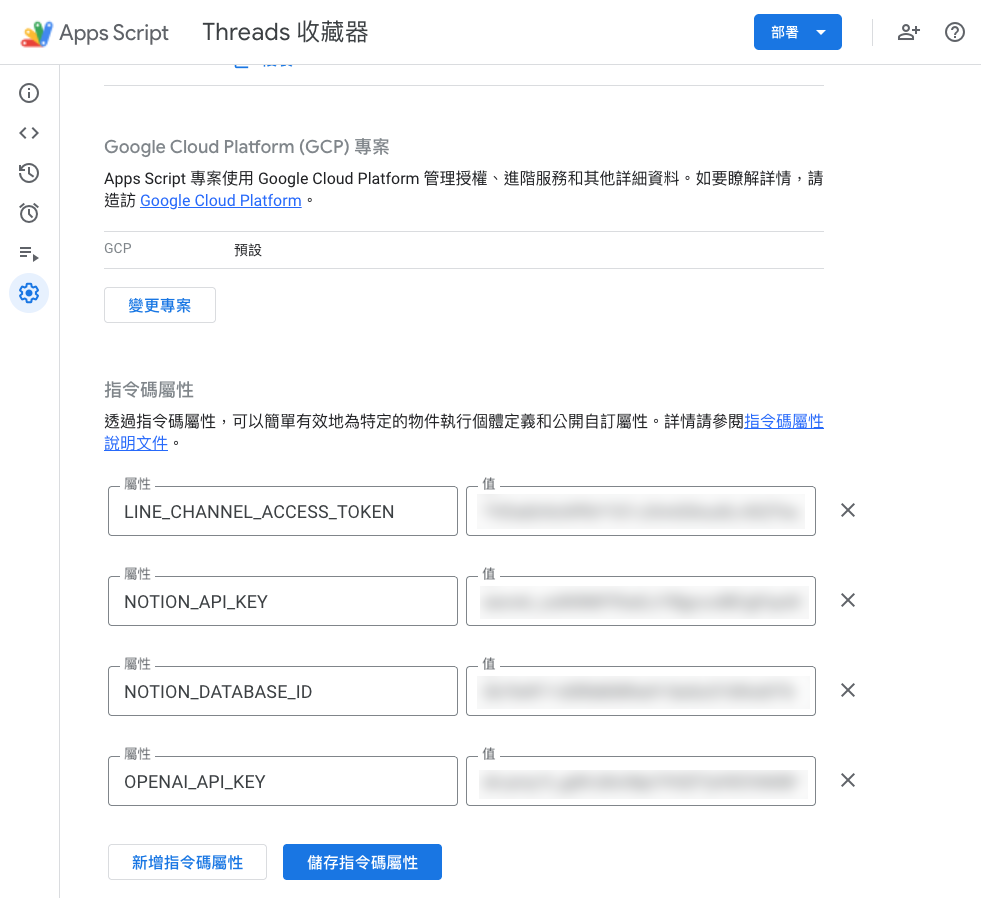The width and height of the screenshot is (981, 898).
Task: Remove the LINE_CHANNEL_ACCESS_TOKEN property
Action: click(847, 510)
